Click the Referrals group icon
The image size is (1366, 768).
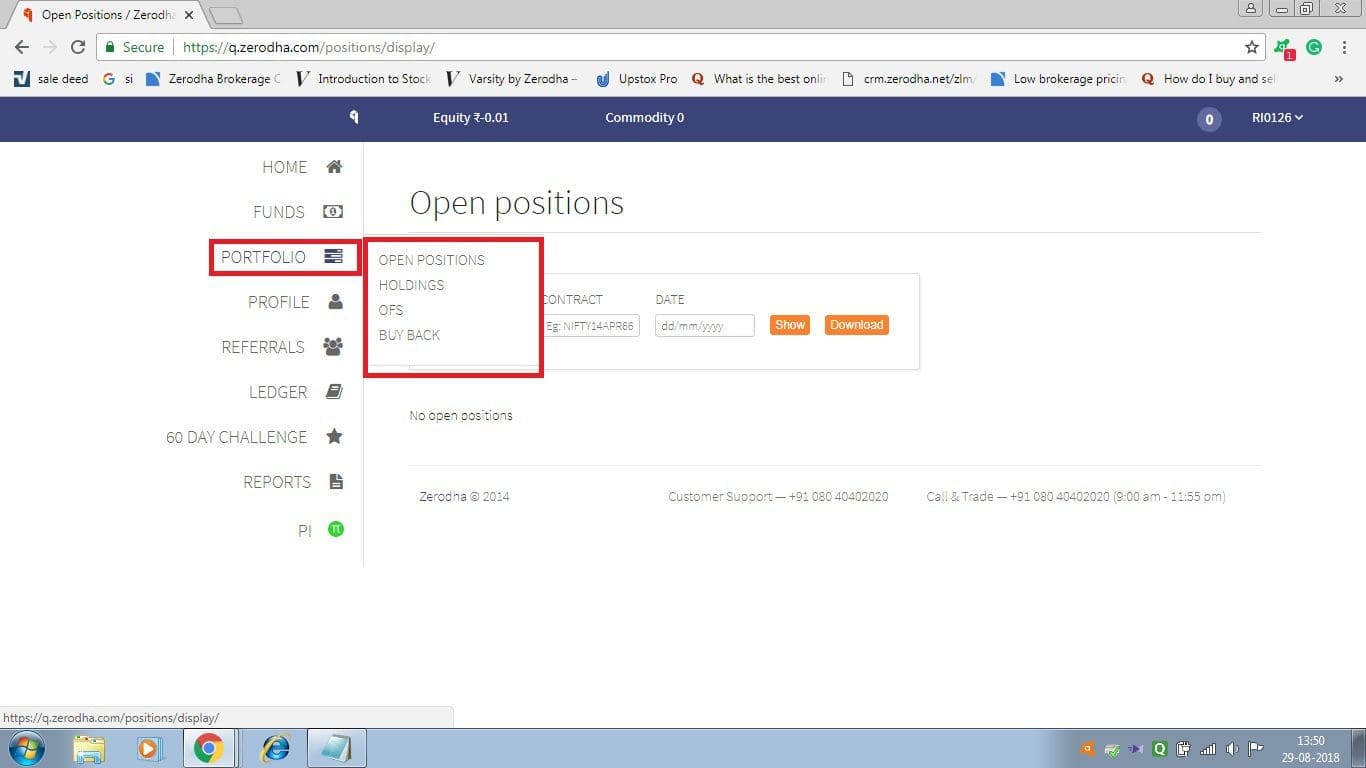coord(333,347)
